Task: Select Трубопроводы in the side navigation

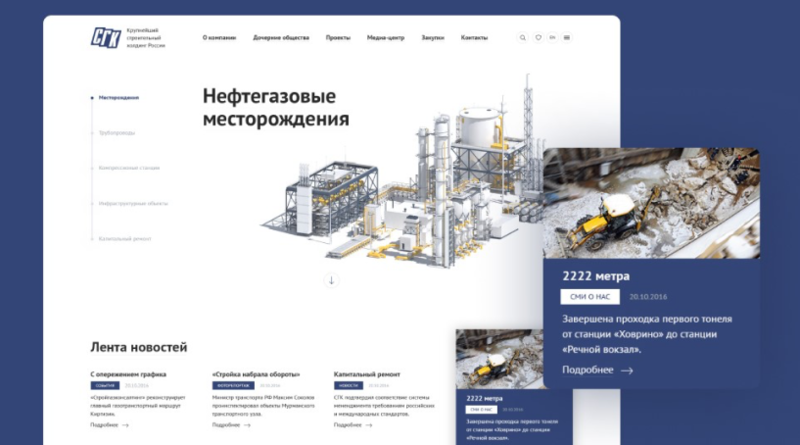Action: pyautogui.click(x=117, y=133)
